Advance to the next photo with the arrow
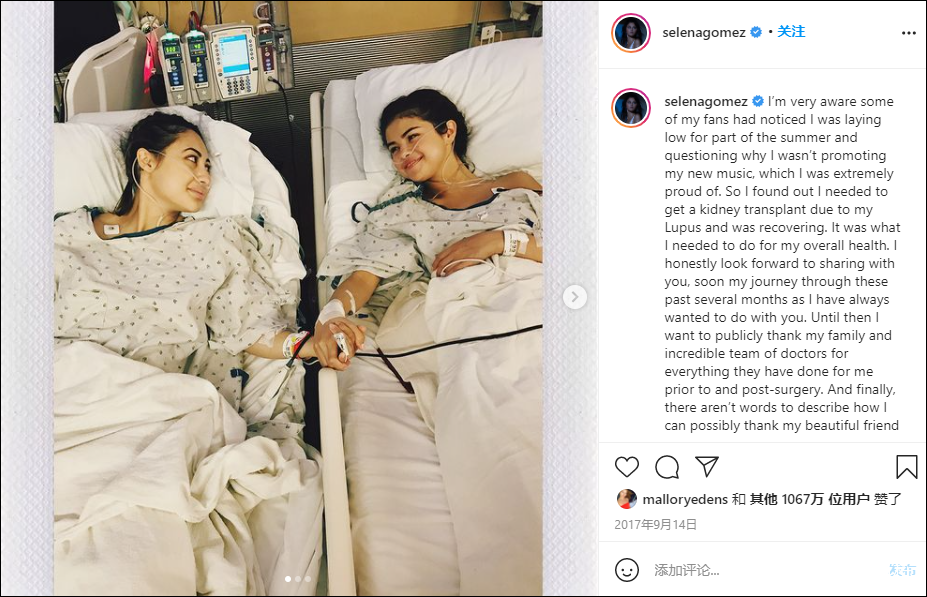Viewport: 927px width, 597px height. (575, 297)
